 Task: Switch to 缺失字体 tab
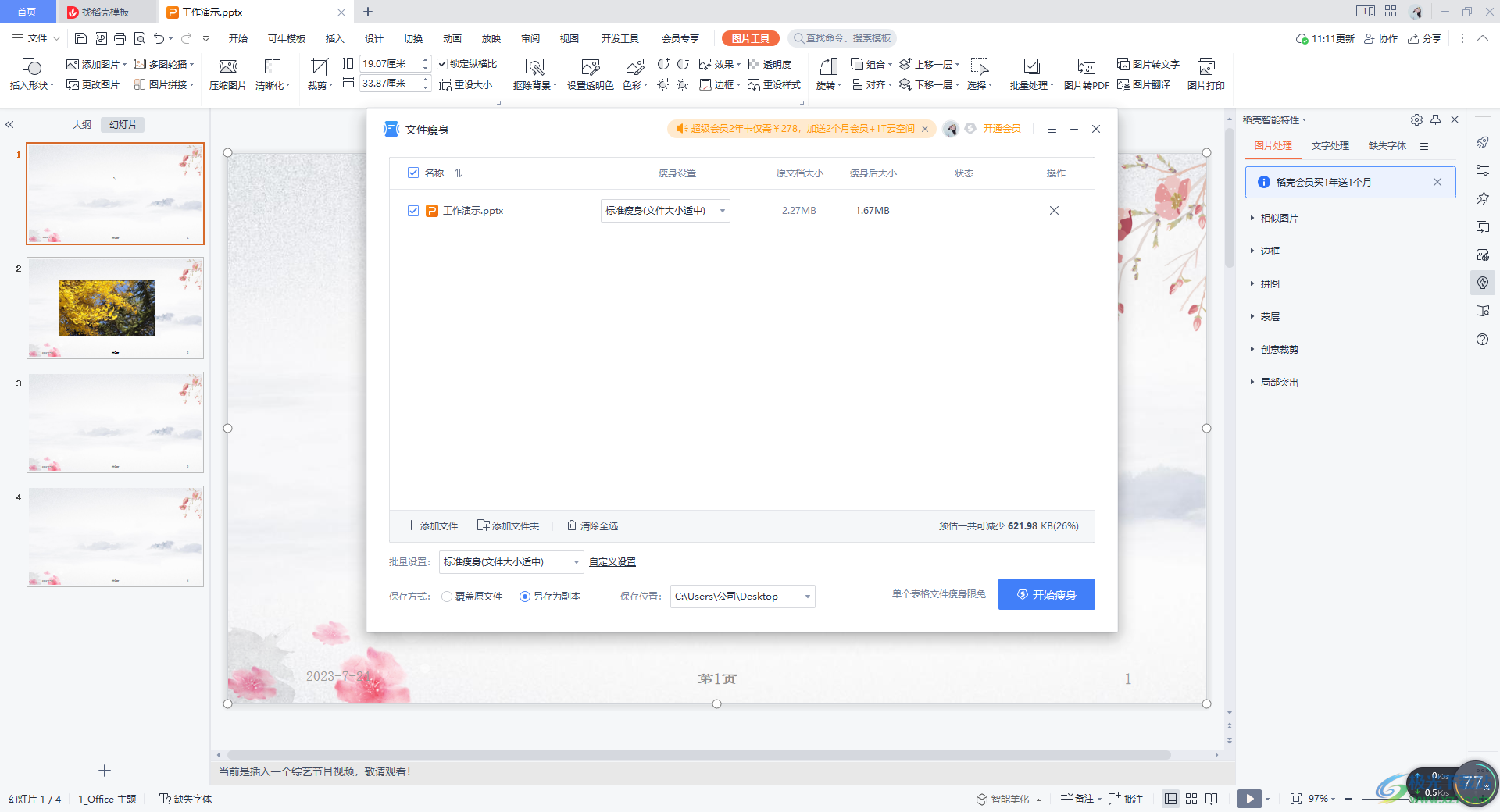click(1387, 145)
